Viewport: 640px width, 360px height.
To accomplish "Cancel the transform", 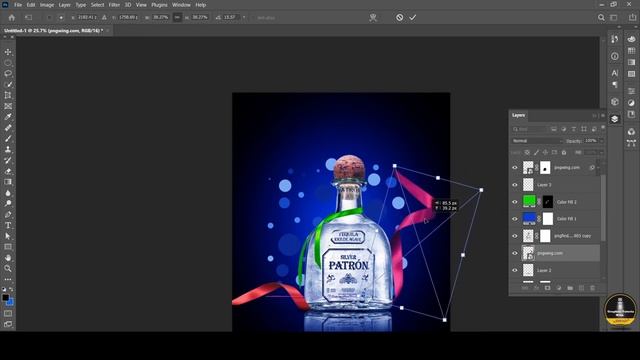I will pyautogui.click(x=400, y=18).
